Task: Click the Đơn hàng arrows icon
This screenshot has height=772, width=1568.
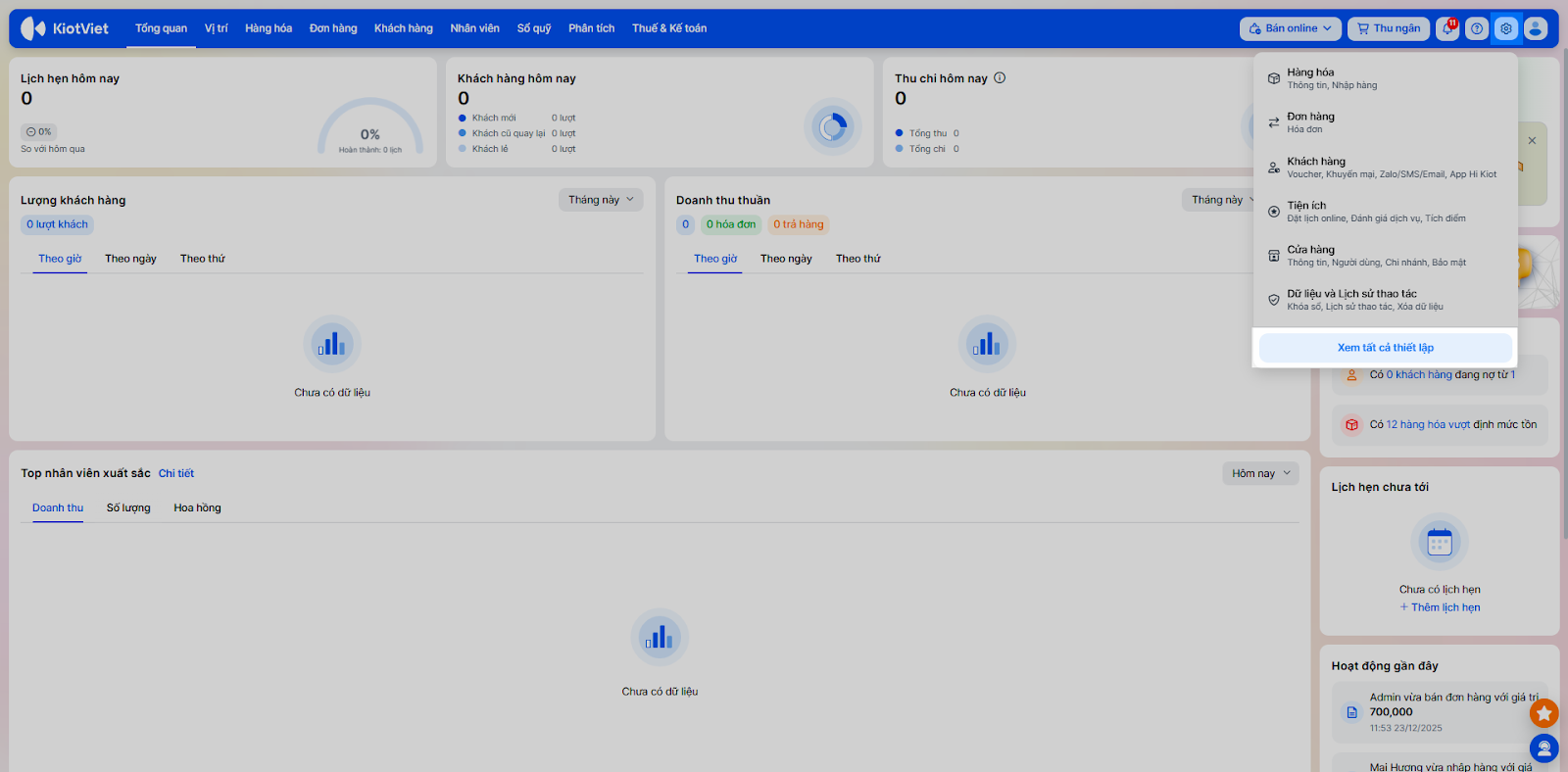Action: point(1274,122)
